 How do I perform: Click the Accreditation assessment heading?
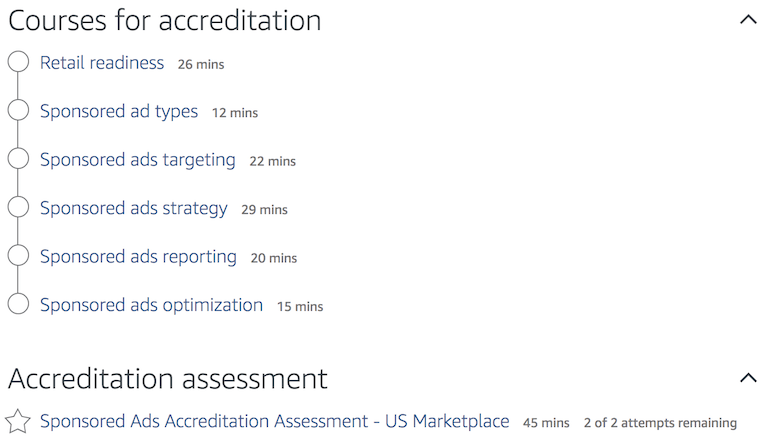coord(167,379)
